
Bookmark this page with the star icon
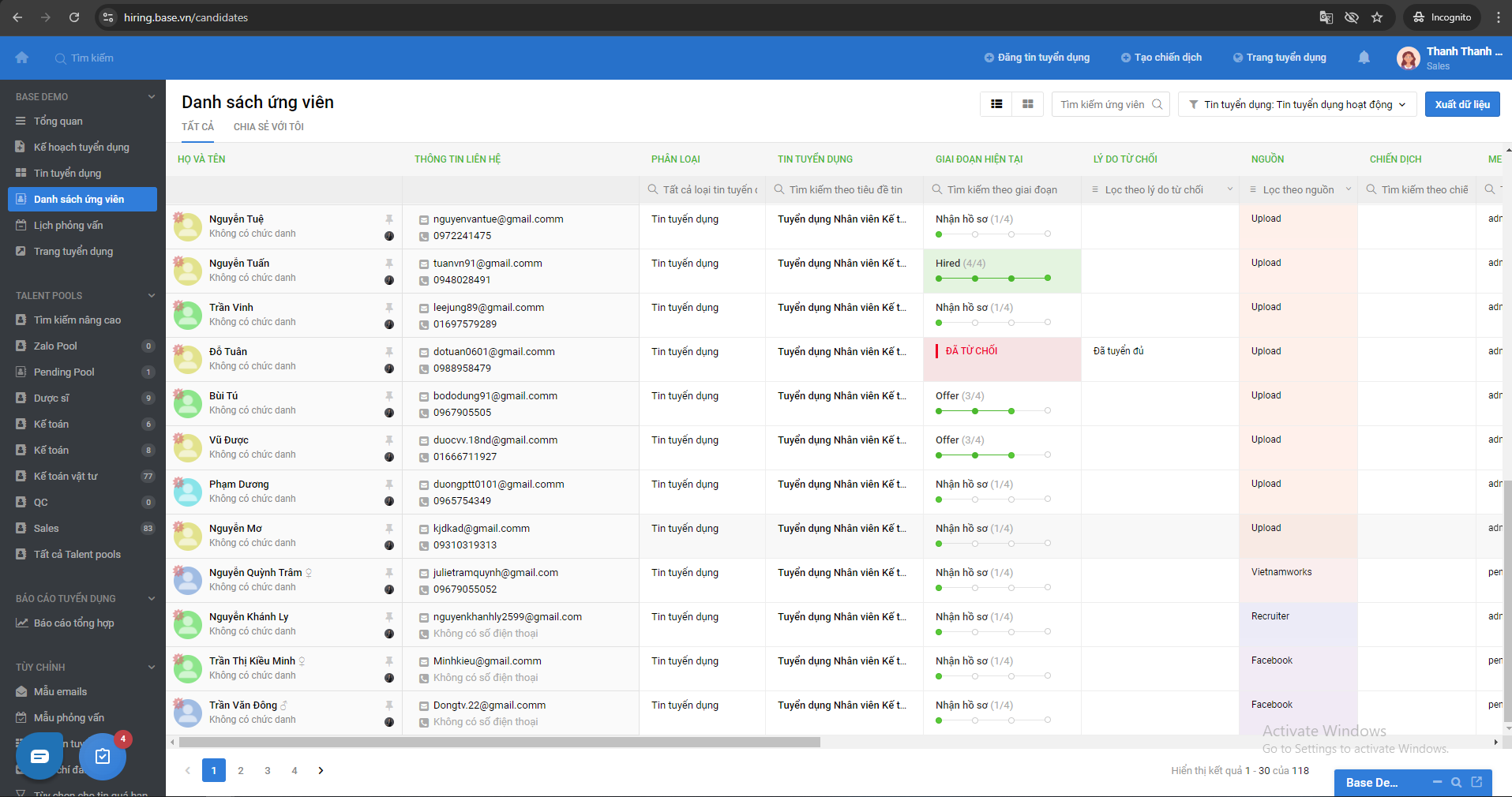pyautogui.click(x=1377, y=17)
